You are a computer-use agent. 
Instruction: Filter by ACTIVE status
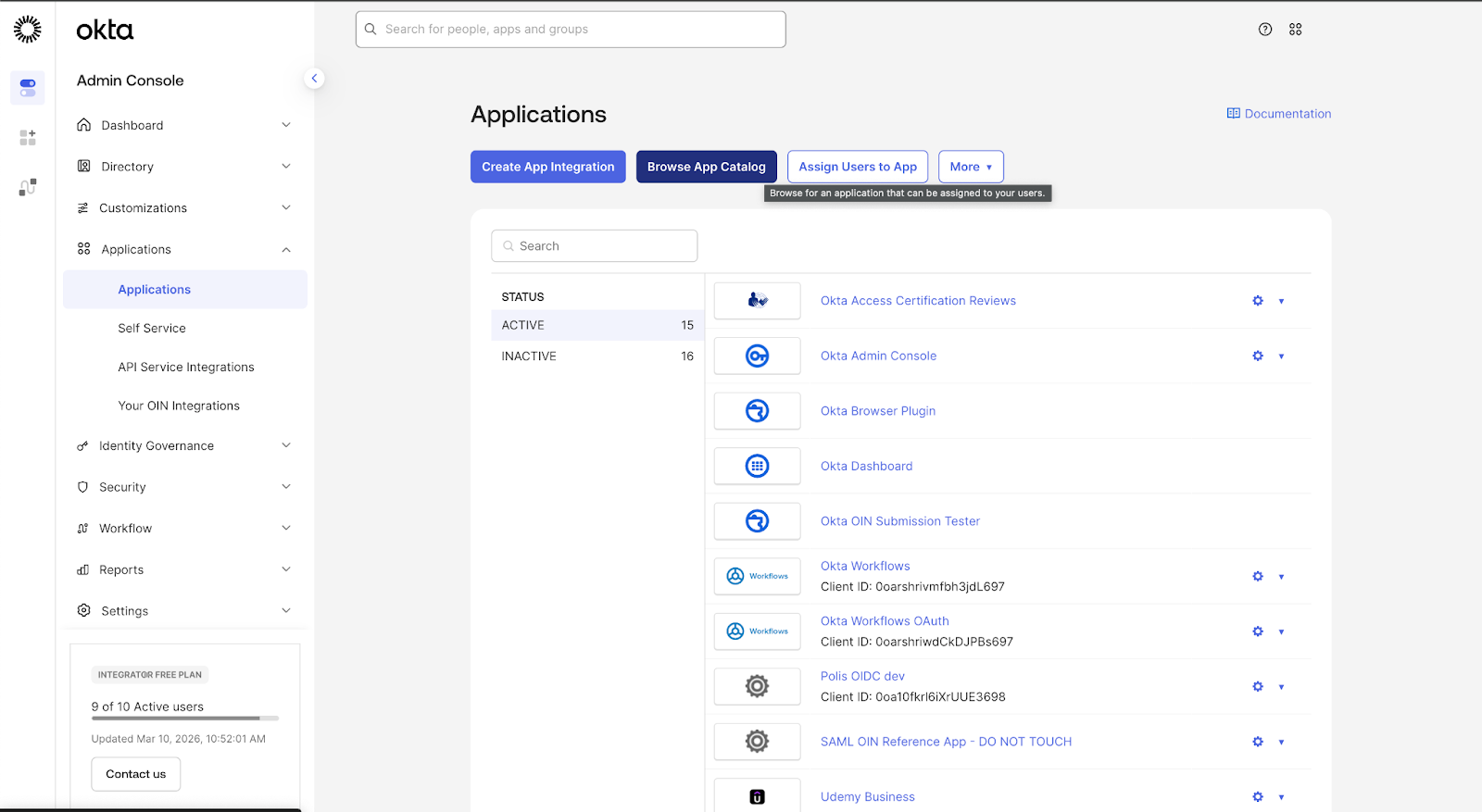pos(597,325)
